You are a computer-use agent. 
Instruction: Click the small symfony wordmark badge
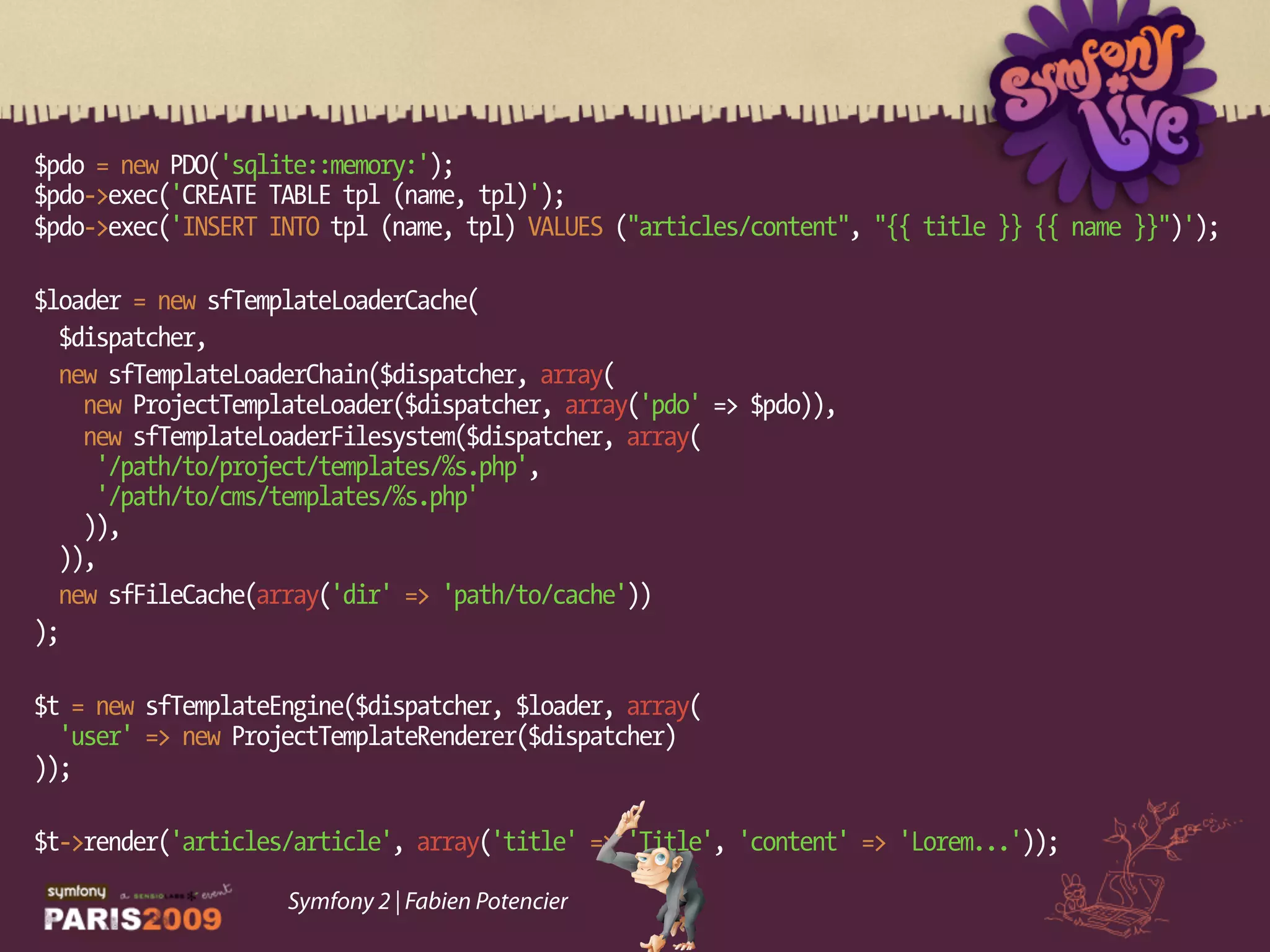[x=76, y=892]
